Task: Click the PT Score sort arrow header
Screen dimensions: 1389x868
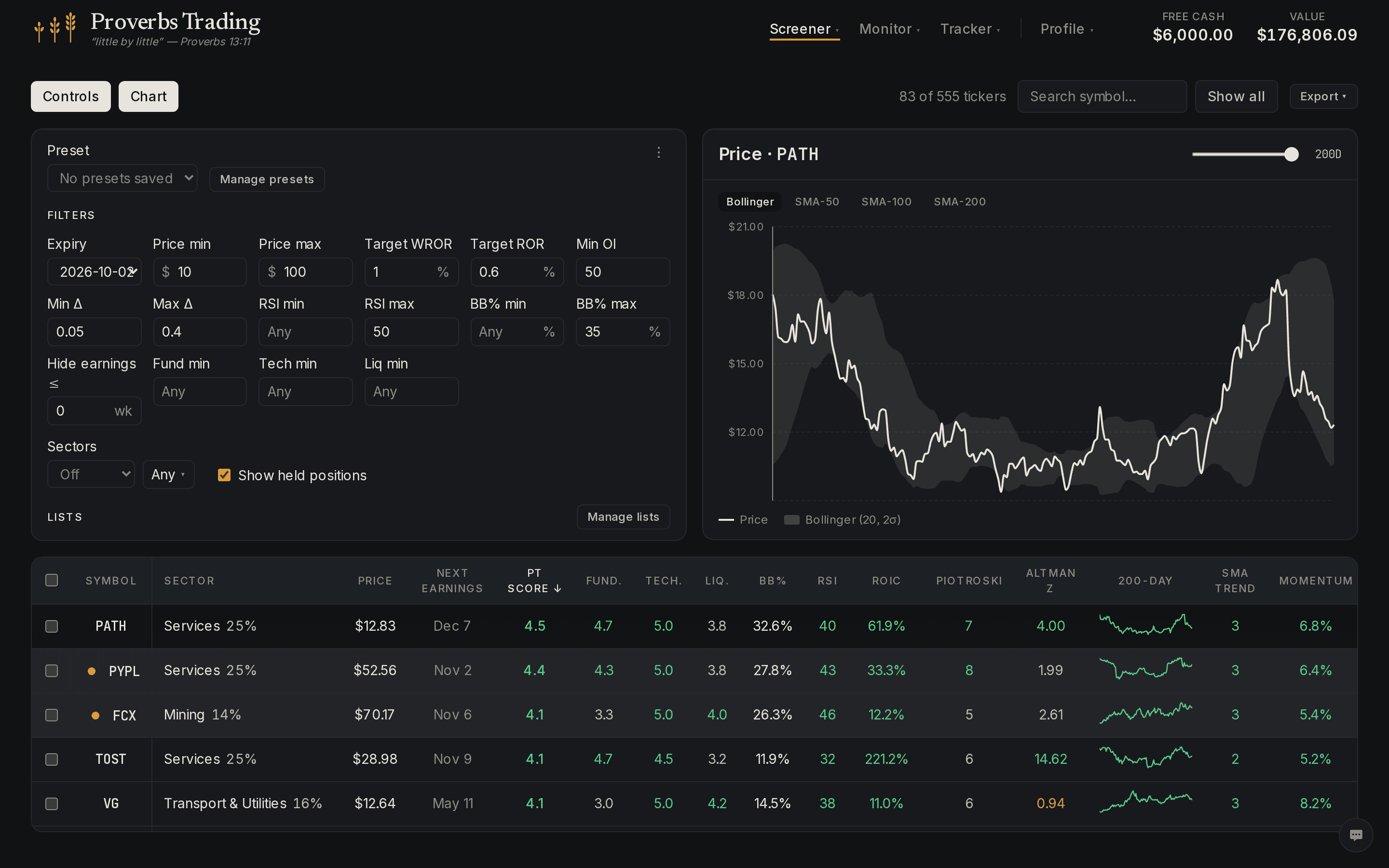Action: (534, 581)
